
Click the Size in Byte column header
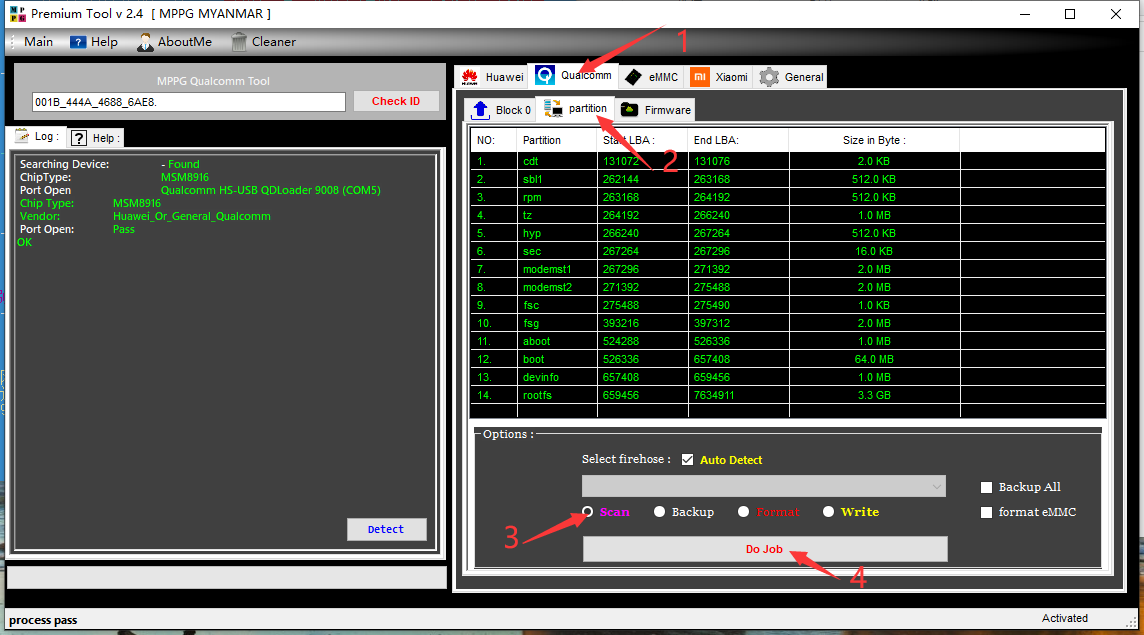point(874,140)
